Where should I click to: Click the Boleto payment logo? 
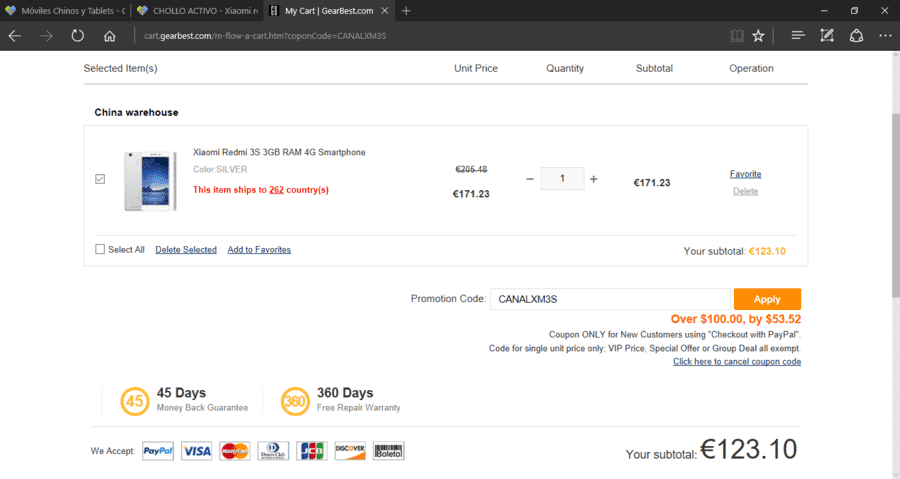coord(389,451)
